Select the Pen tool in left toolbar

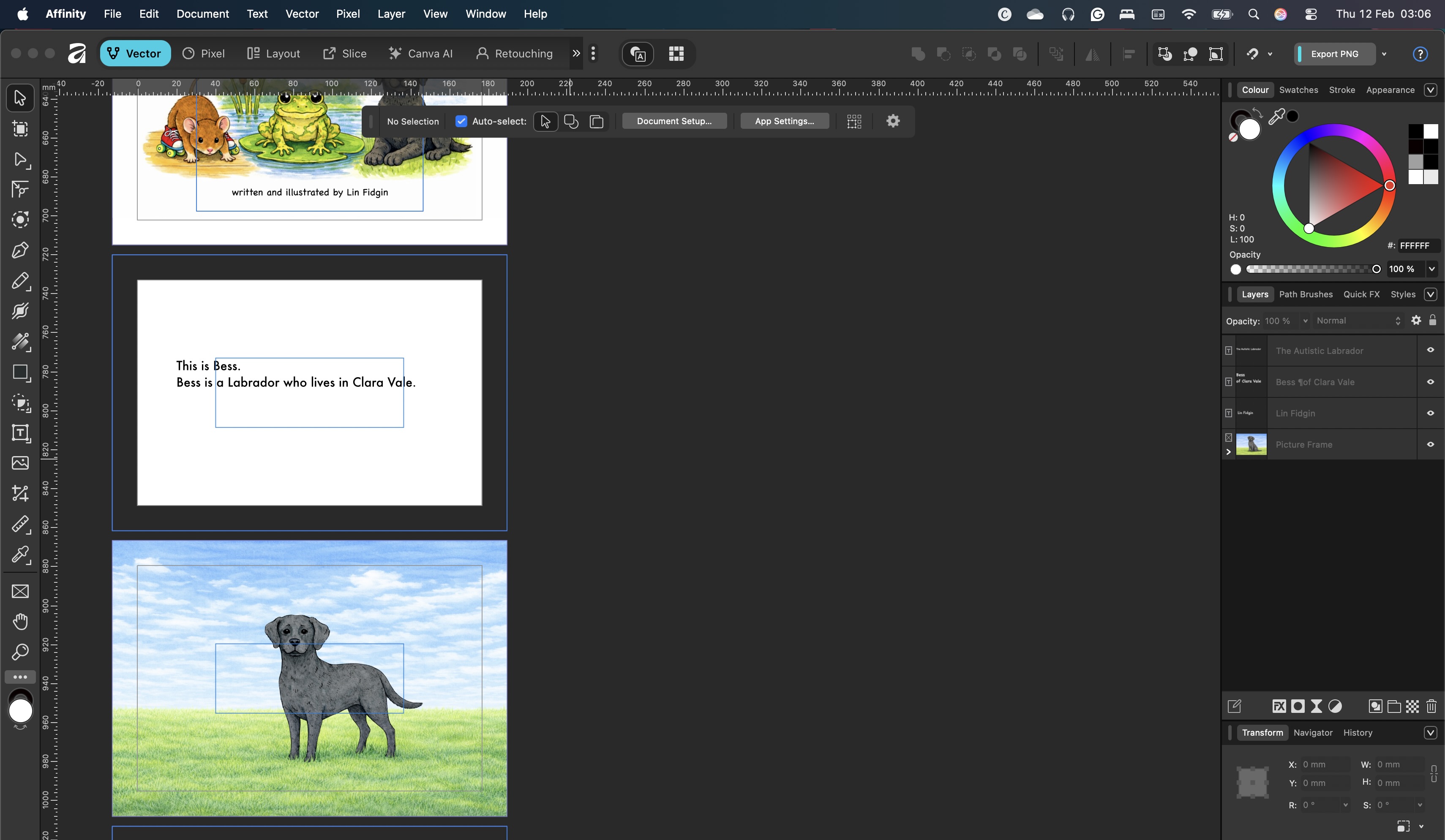pos(20,250)
